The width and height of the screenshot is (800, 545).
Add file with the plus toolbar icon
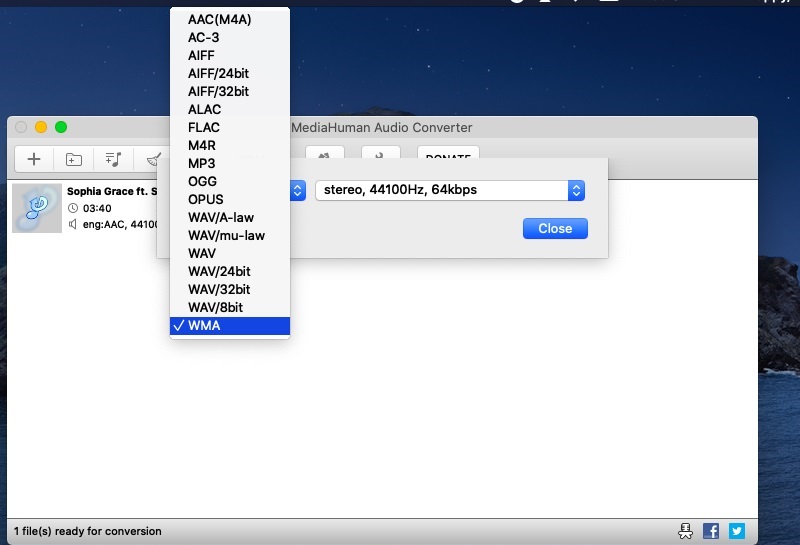click(34, 159)
